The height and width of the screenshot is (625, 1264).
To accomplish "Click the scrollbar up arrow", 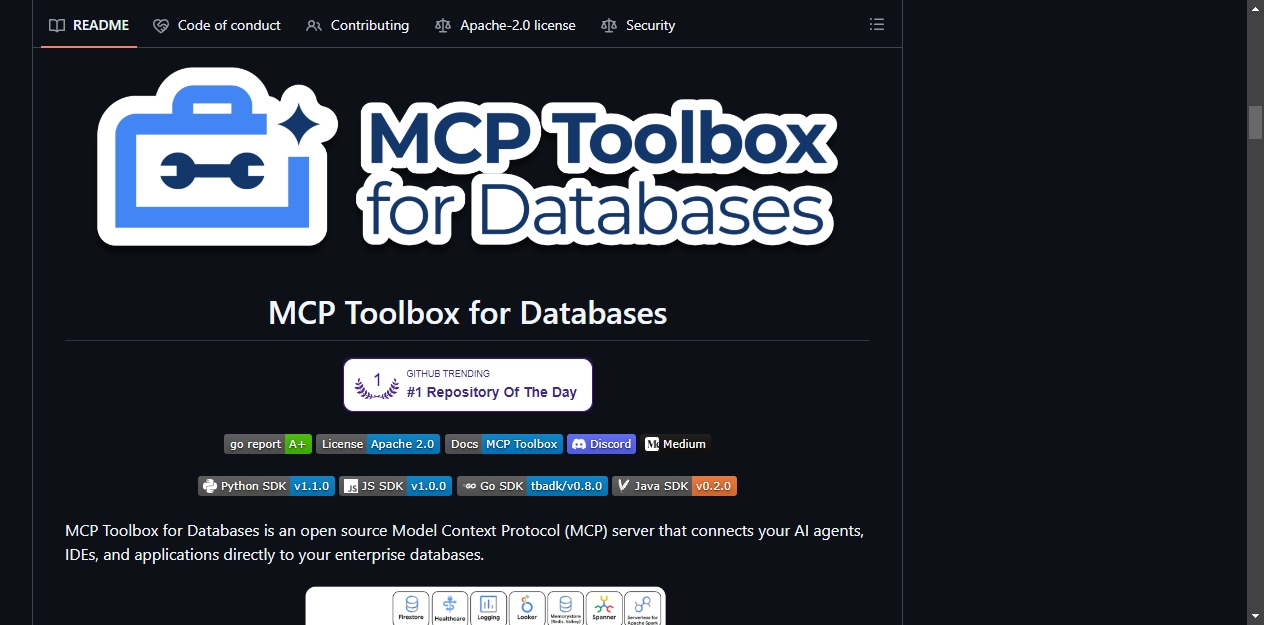I will [x=1255, y=8].
